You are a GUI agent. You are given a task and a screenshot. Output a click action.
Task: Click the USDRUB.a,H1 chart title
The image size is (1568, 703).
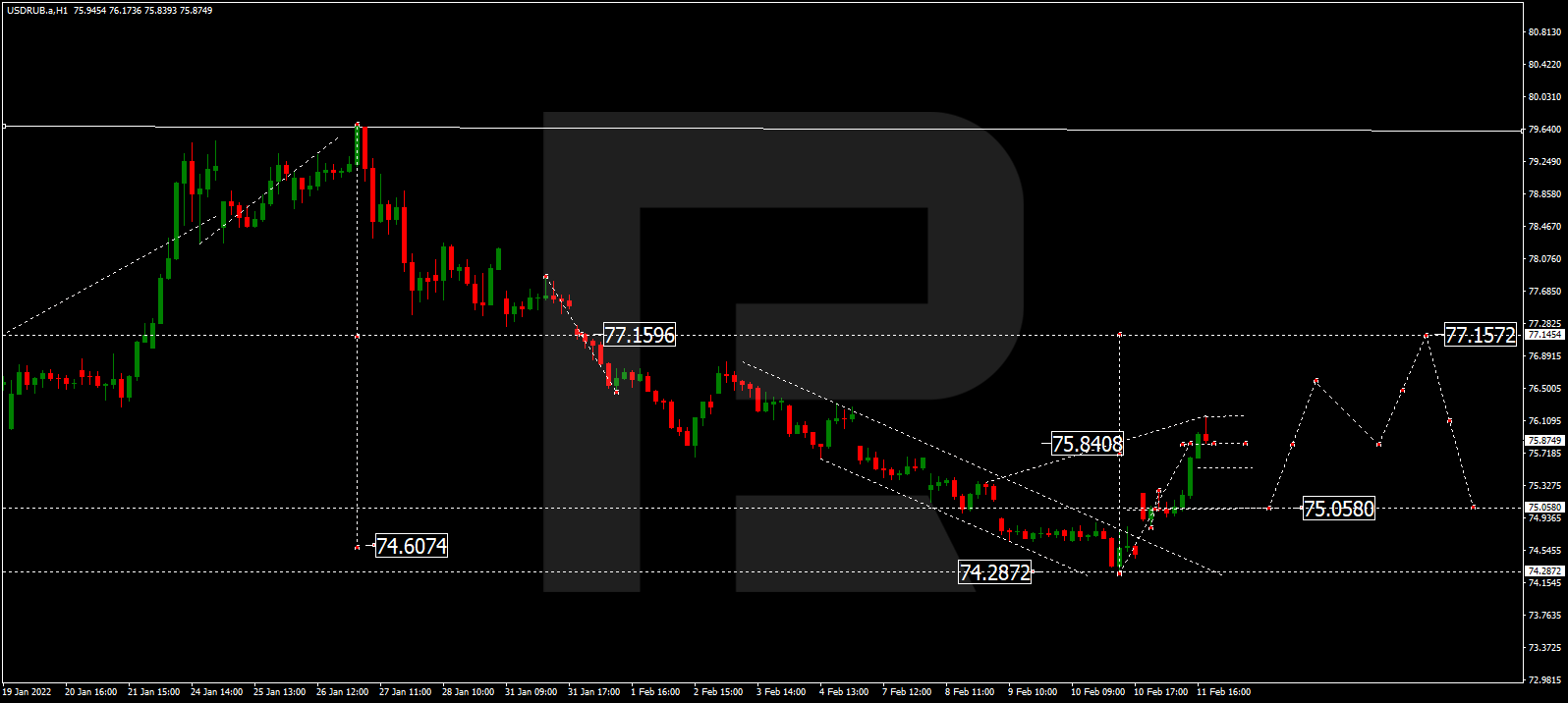(x=39, y=11)
